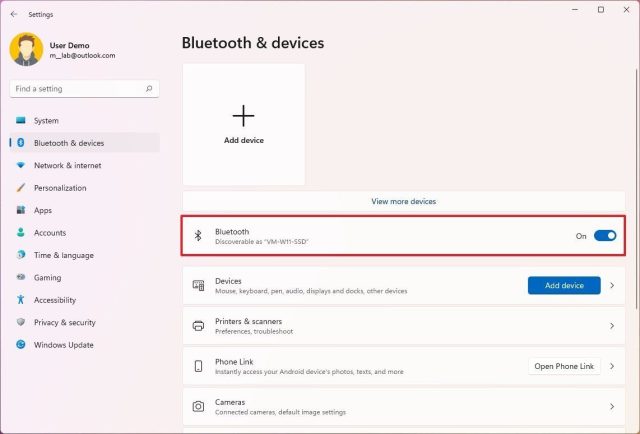The width and height of the screenshot is (640, 434).
Task: Select the Accessibility label in sidebar
Action: pos(55,300)
